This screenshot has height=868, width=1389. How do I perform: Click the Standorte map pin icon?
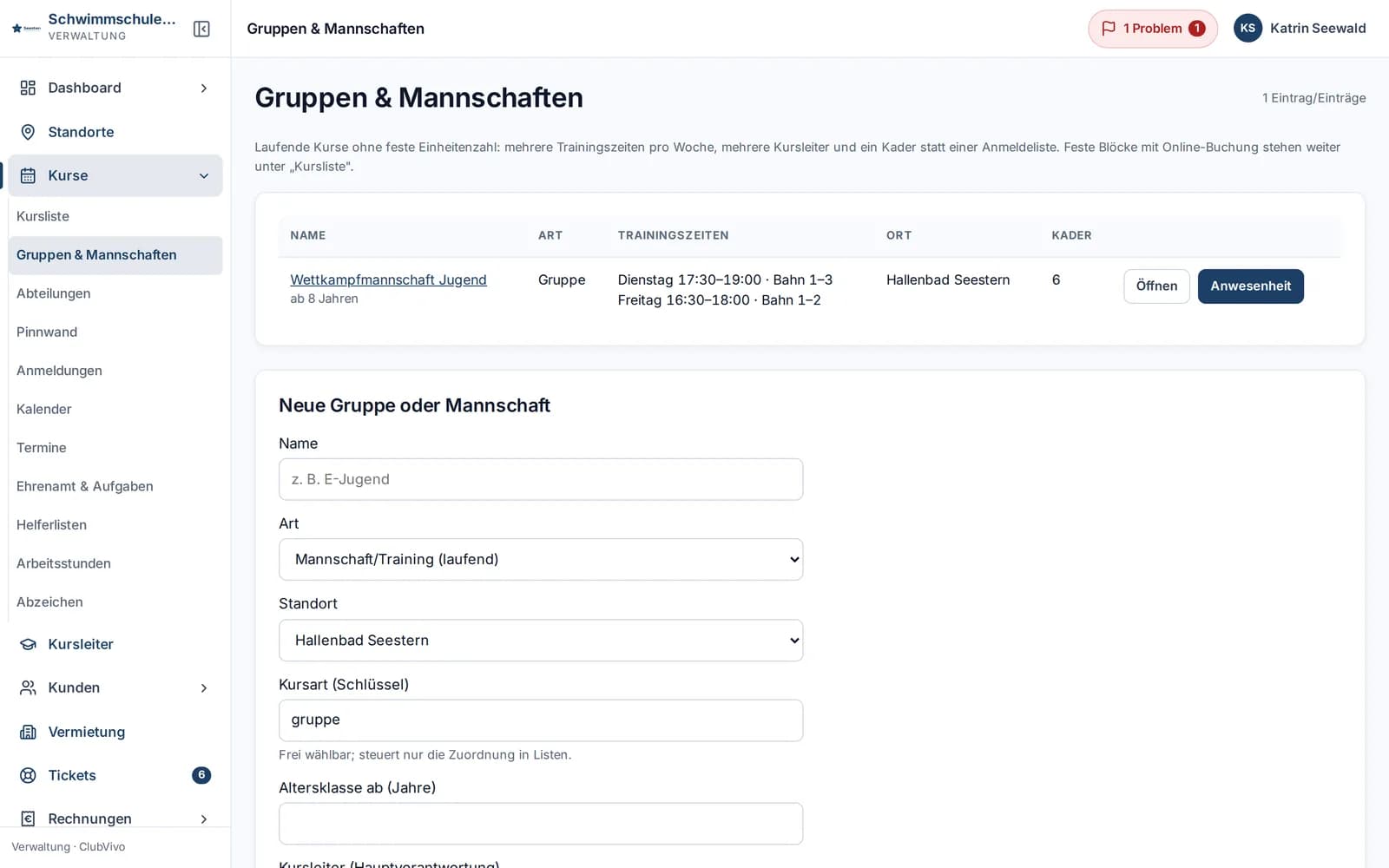[x=28, y=132]
